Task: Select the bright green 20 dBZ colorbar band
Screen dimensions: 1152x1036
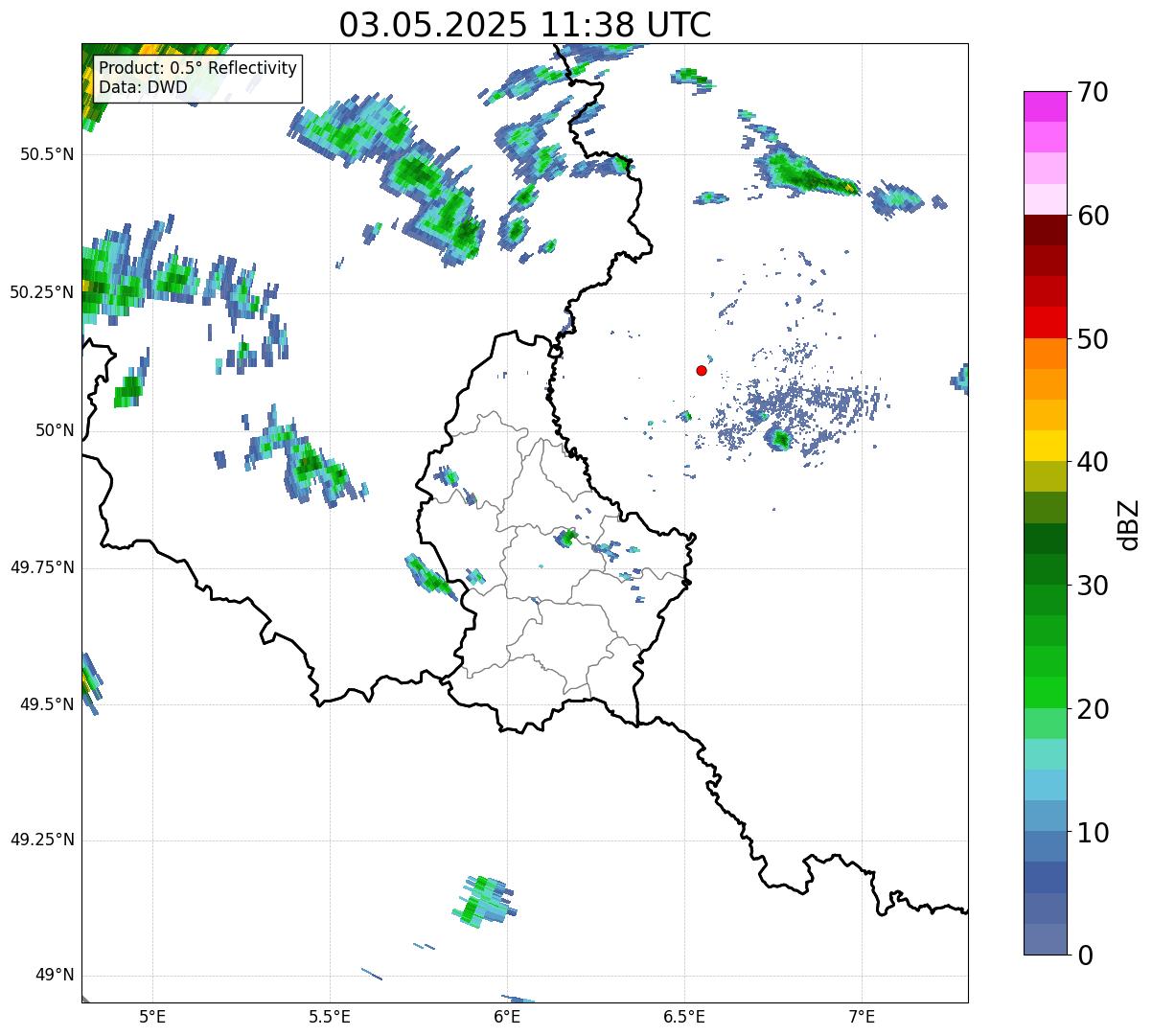Action: pyautogui.click(x=1045, y=692)
